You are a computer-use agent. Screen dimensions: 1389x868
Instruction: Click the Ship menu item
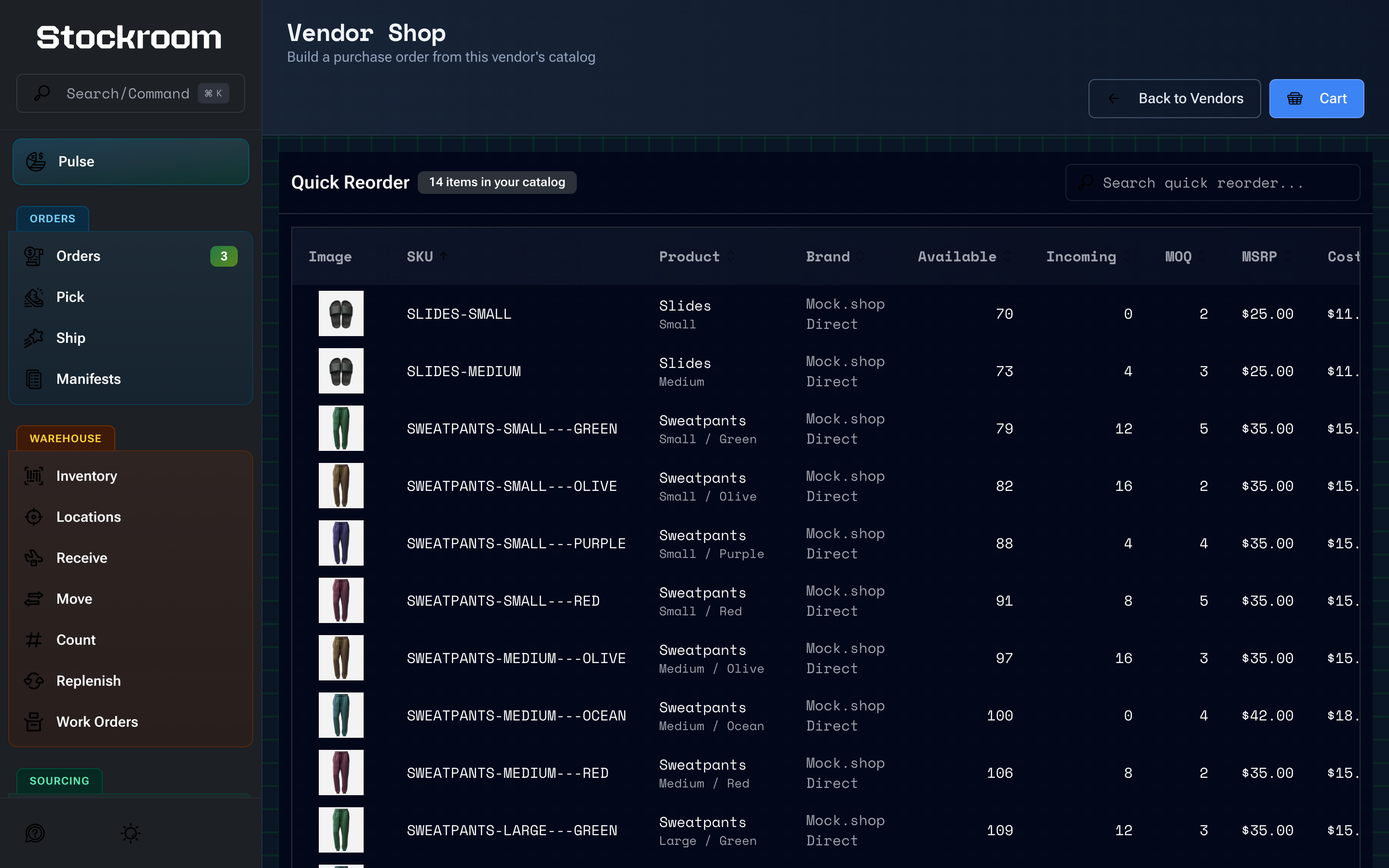point(131,338)
